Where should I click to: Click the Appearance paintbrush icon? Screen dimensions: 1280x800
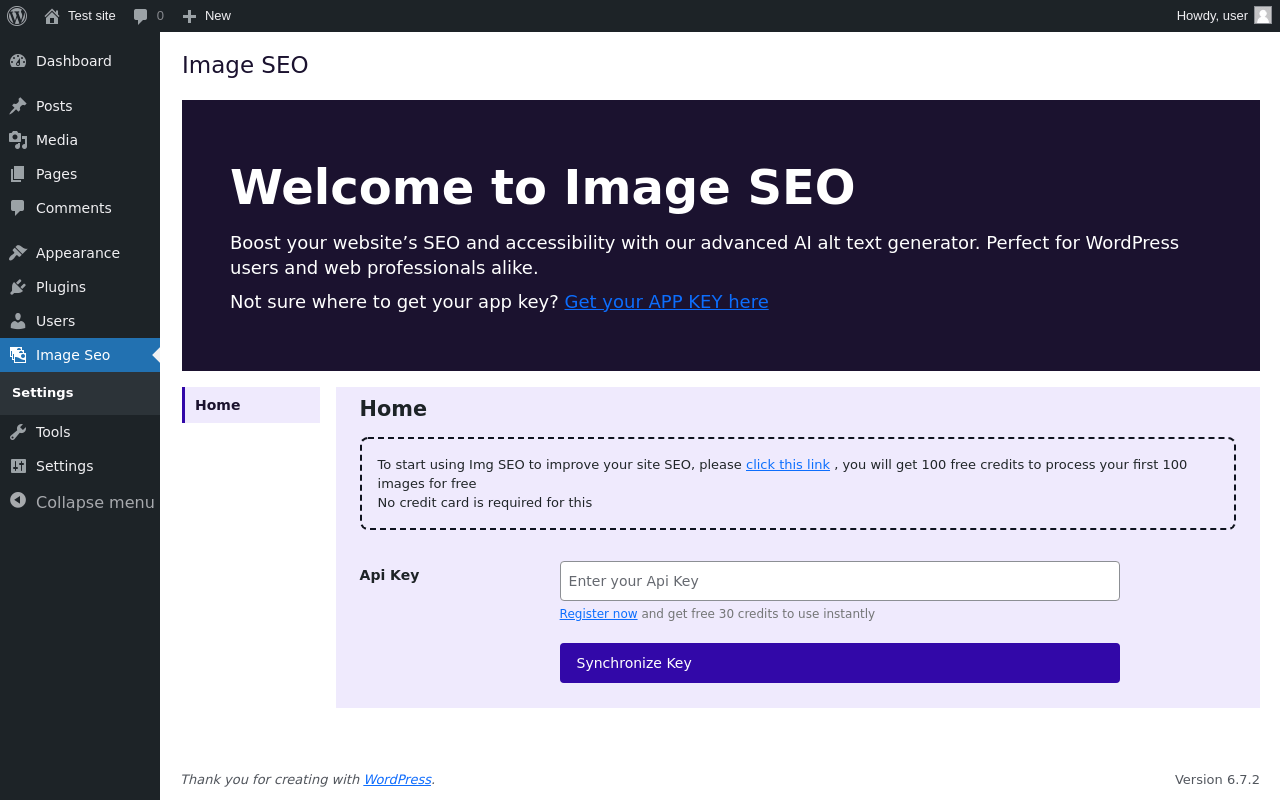18,253
